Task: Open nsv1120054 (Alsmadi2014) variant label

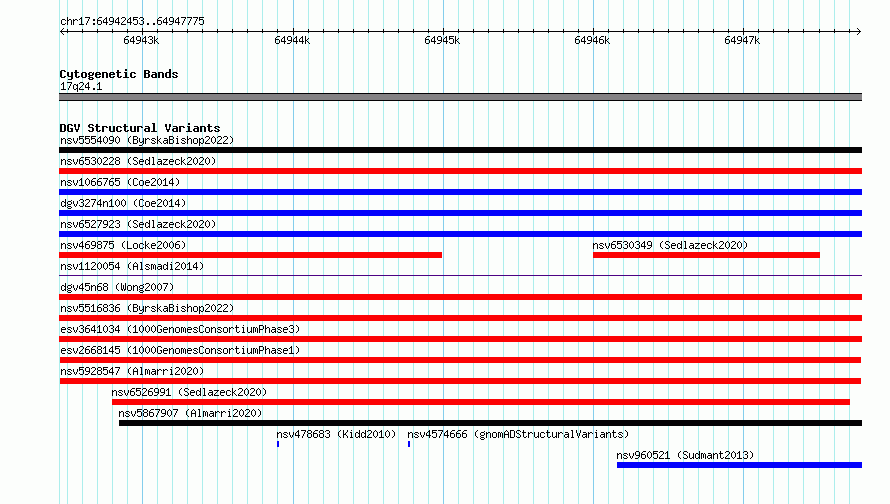Action: [x=132, y=266]
